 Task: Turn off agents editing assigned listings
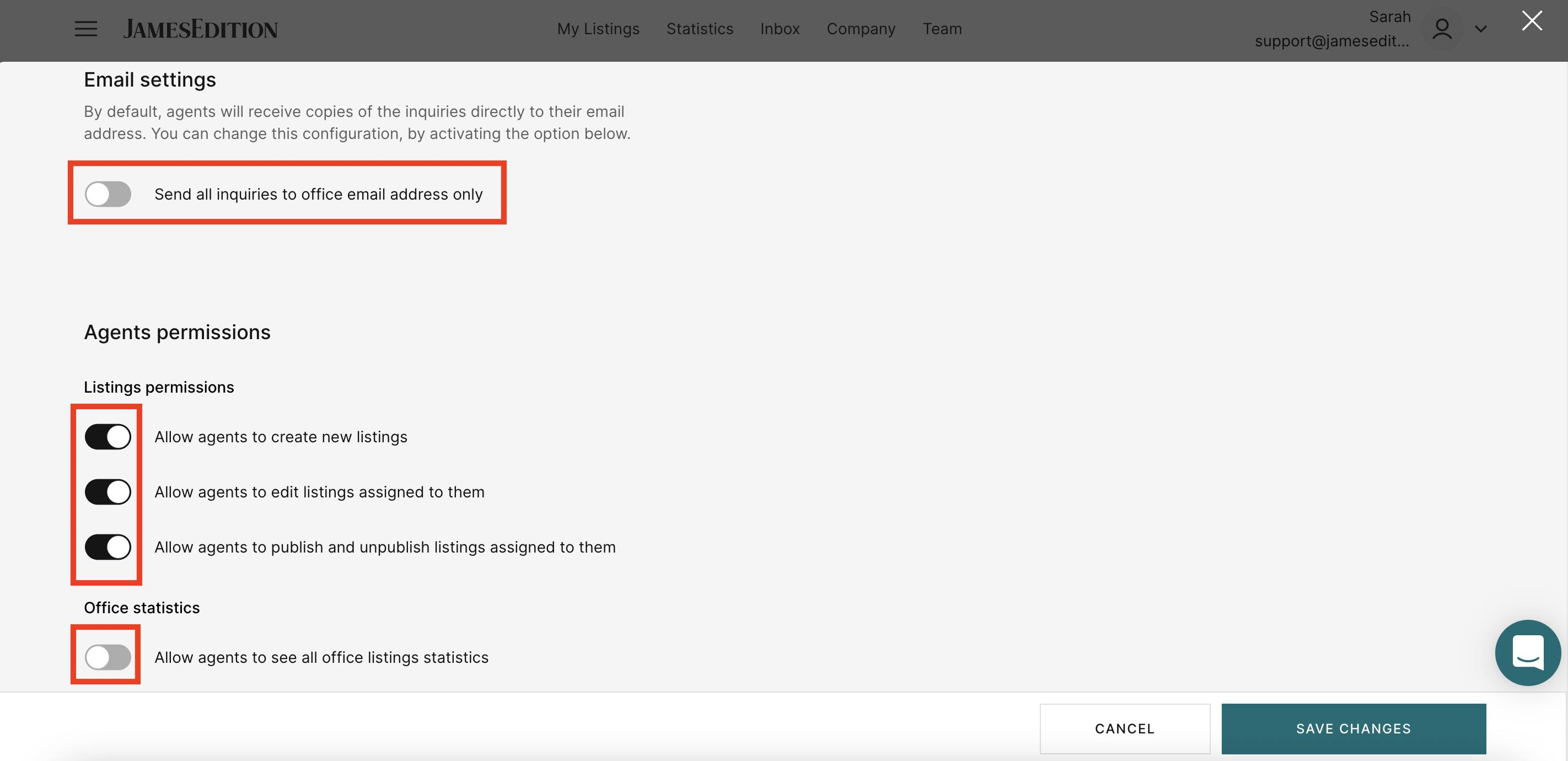click(x=108, y=492)
